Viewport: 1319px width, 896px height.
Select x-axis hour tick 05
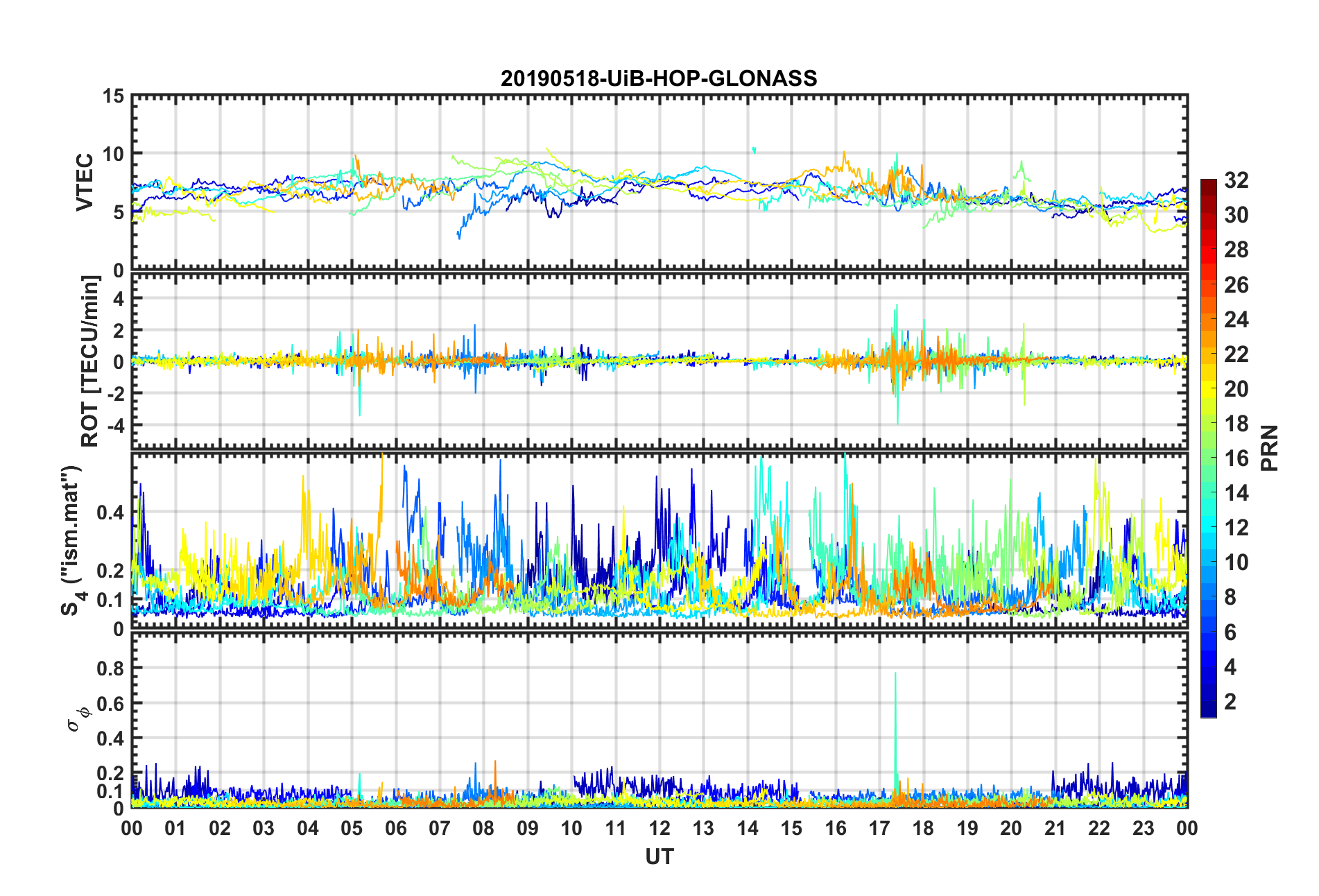[x=352, y=828]
